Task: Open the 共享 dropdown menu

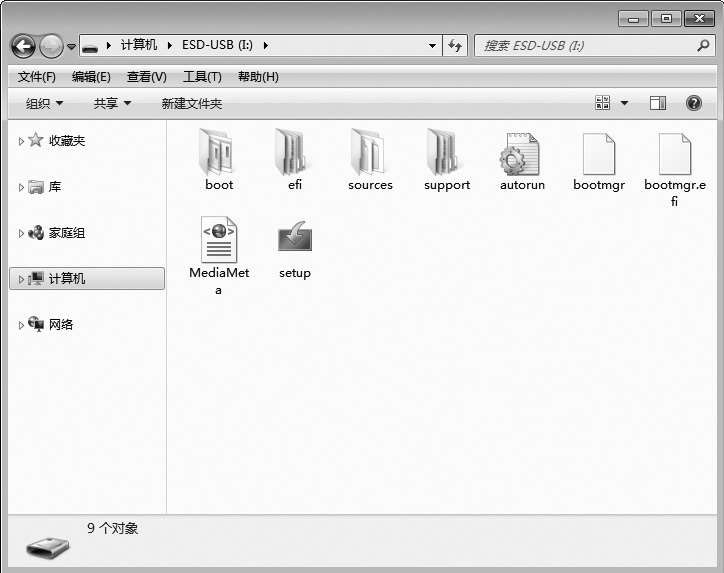Action: pyautogui.click(x=112, y=103)
